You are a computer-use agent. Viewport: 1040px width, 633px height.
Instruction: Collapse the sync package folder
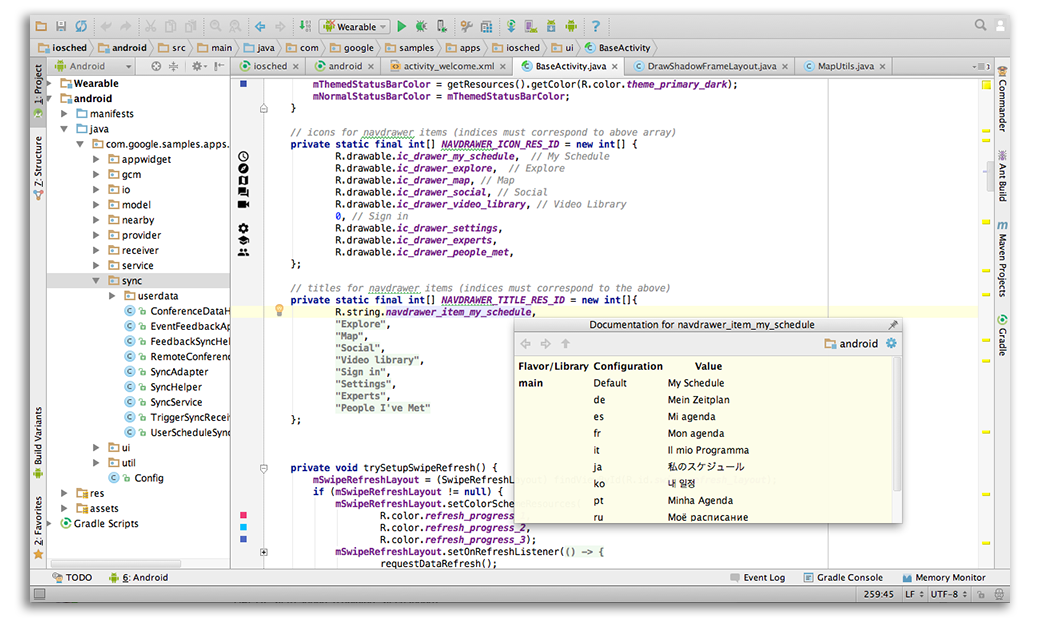tap(96, 281)
